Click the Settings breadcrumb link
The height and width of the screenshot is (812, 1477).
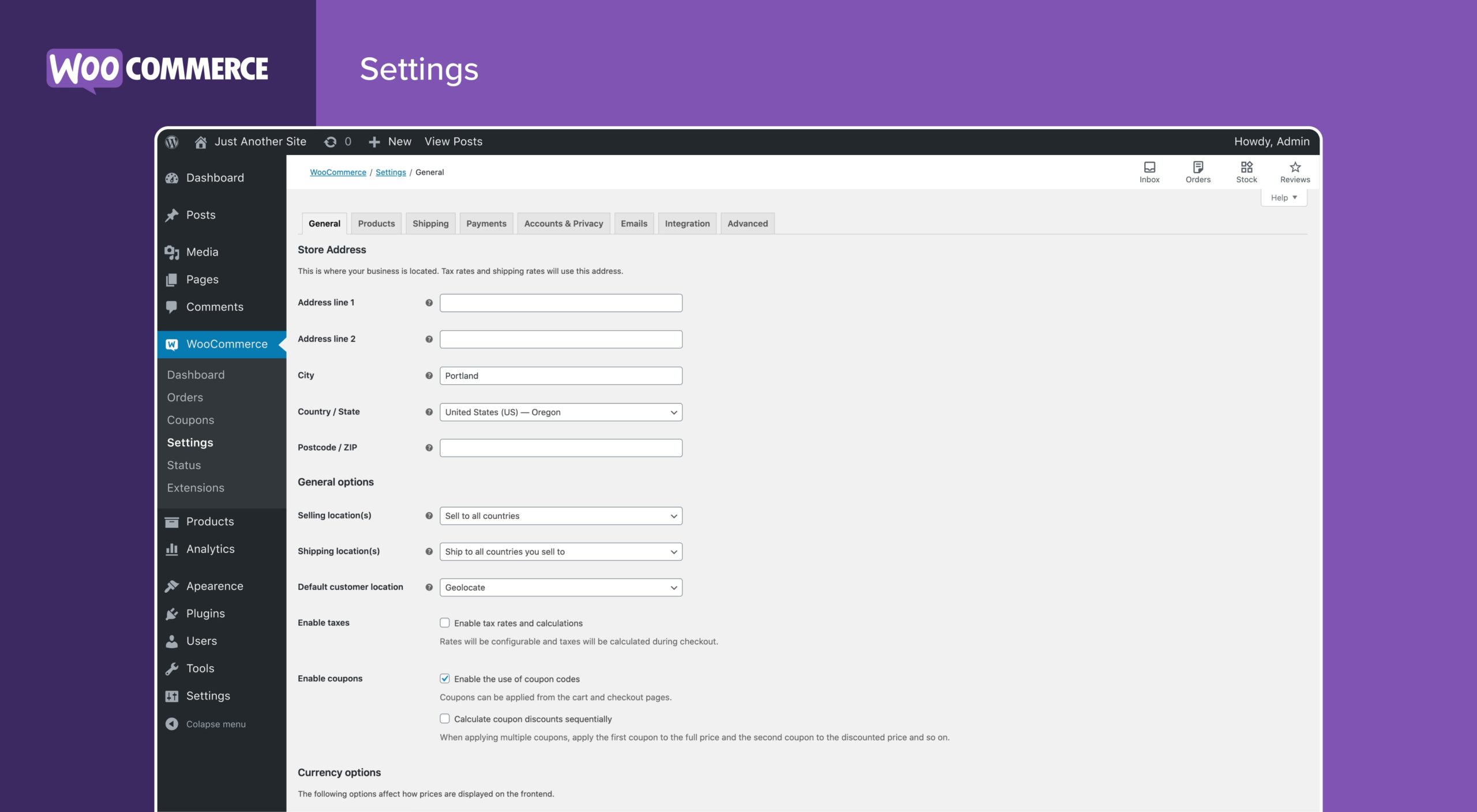tap(390, 172)
